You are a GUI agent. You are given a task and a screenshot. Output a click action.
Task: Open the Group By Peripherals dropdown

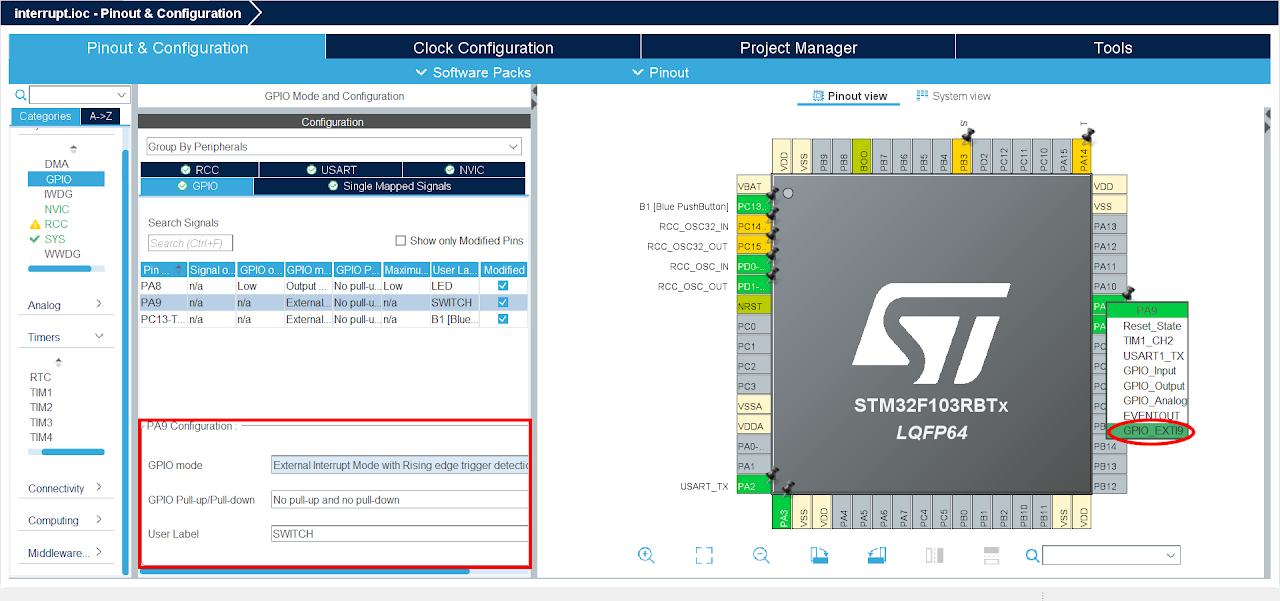[334, 146]
